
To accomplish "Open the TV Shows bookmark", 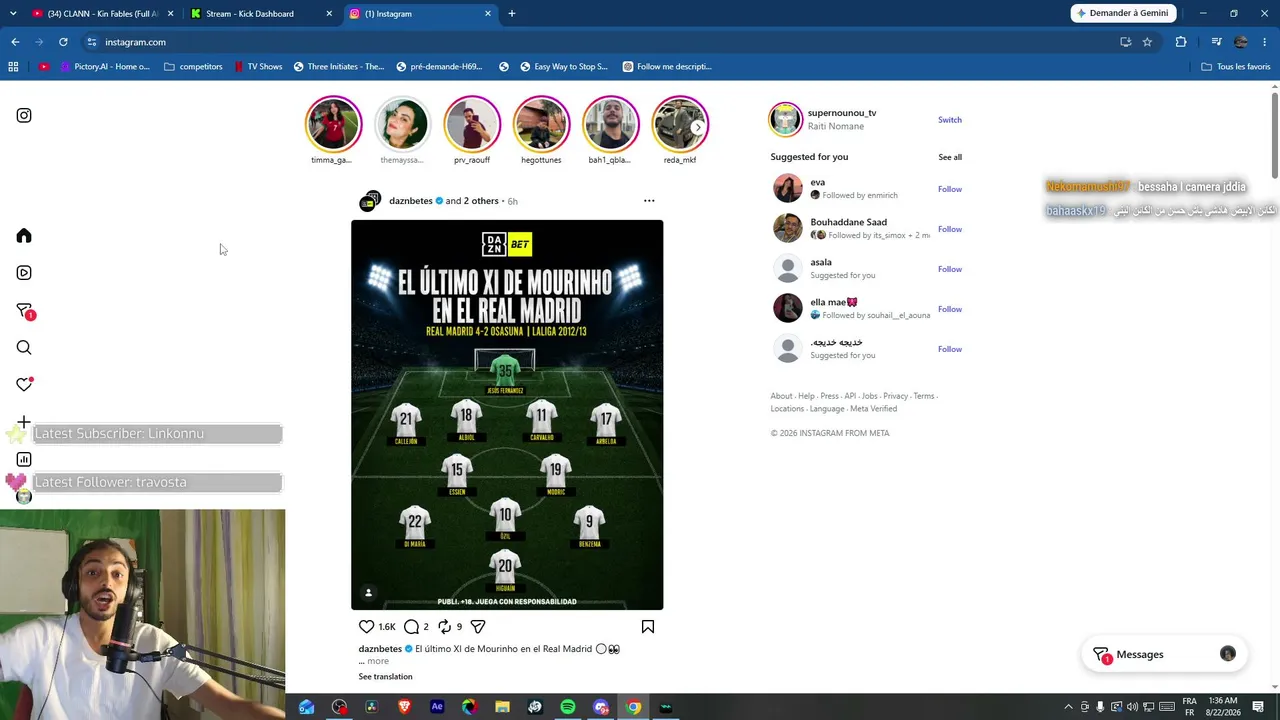I will tap(258, 67).
